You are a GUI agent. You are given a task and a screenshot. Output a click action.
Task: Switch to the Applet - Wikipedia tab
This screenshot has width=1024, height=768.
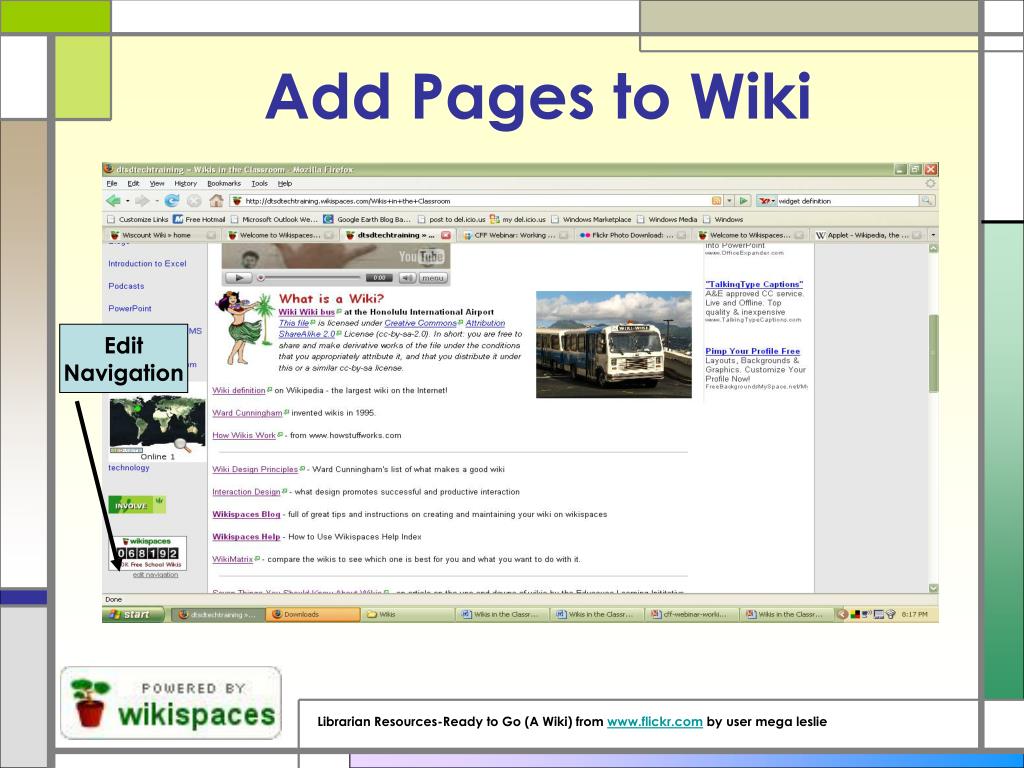867,235
